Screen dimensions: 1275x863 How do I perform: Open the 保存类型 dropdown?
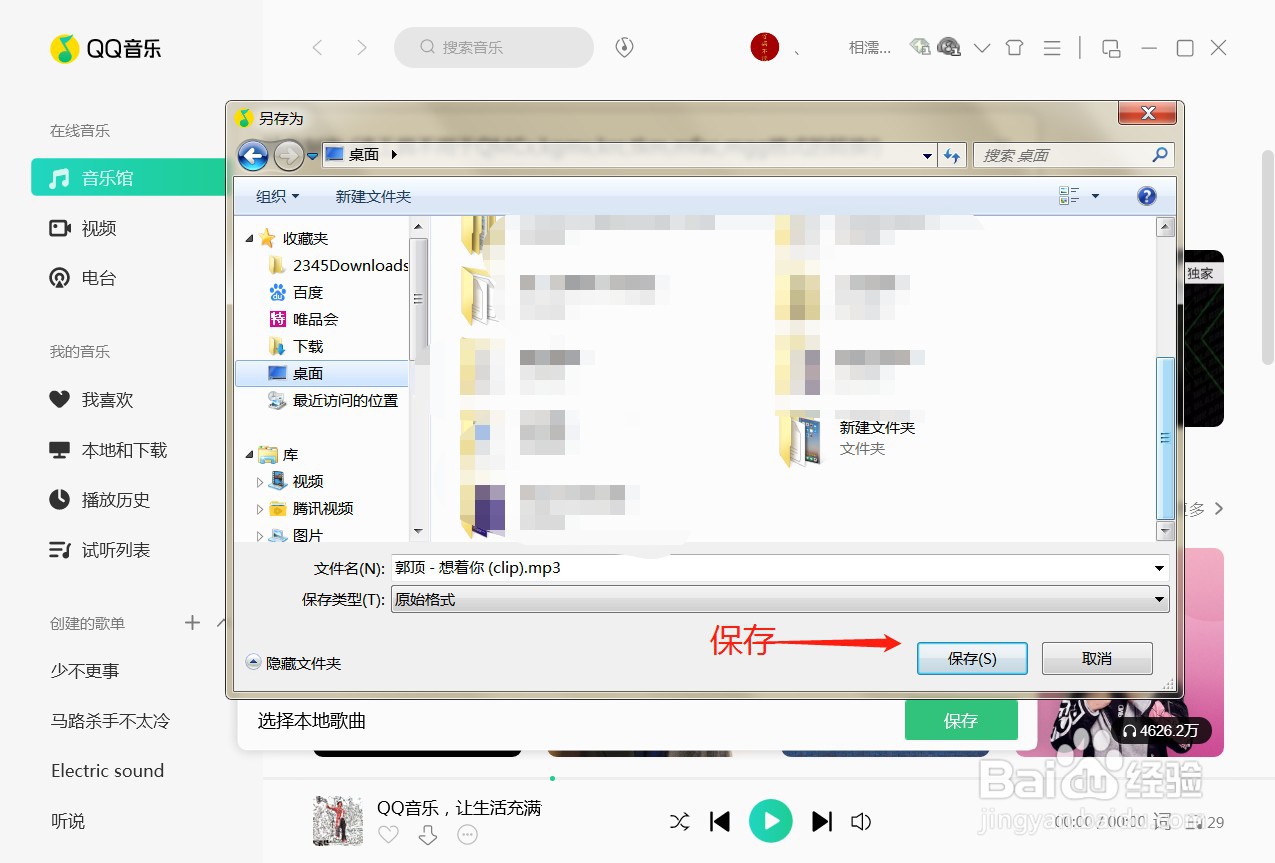779,600
